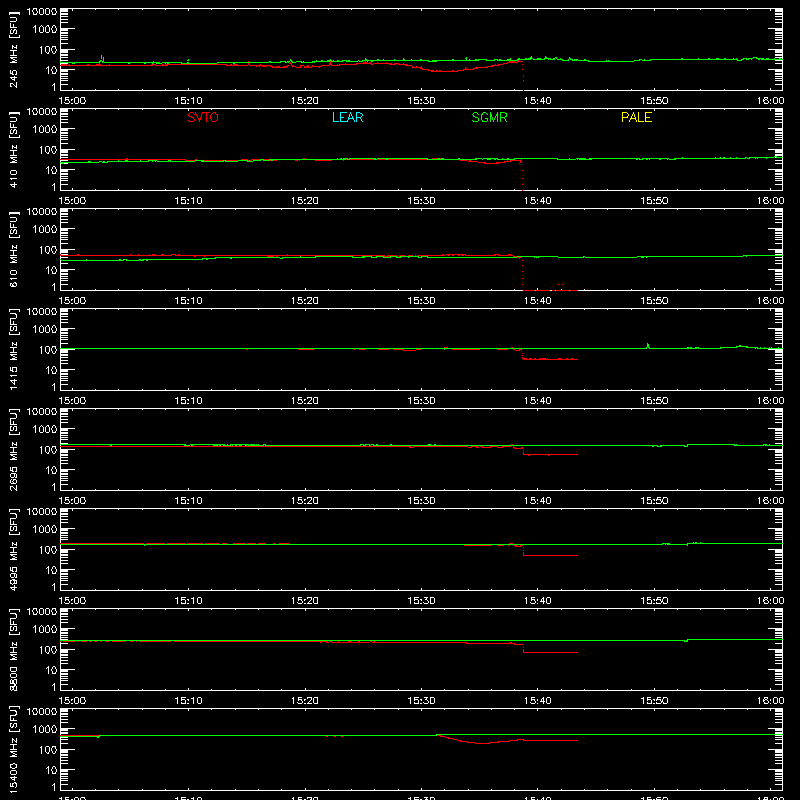
Task: Select the 1415 MHz [SFU] axis label
Action: click(13, 349)
